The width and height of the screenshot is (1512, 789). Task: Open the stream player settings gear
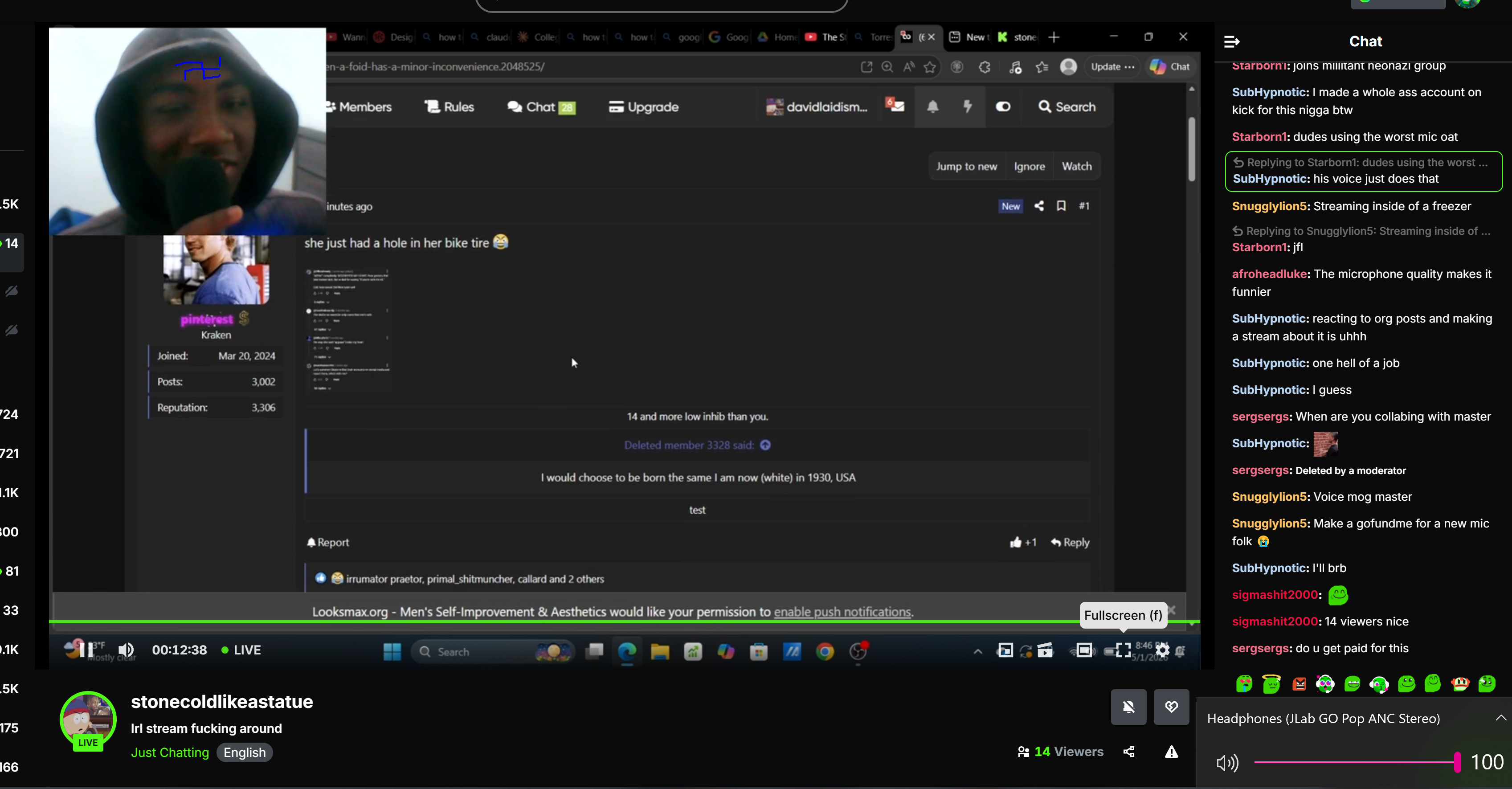pyautogui.click(x=1162, y=650)
